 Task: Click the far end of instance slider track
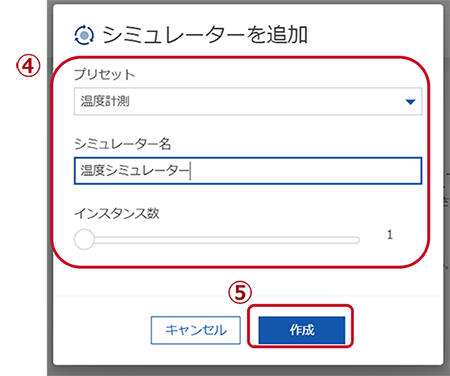pyautogui.click(x=357, y=240)
